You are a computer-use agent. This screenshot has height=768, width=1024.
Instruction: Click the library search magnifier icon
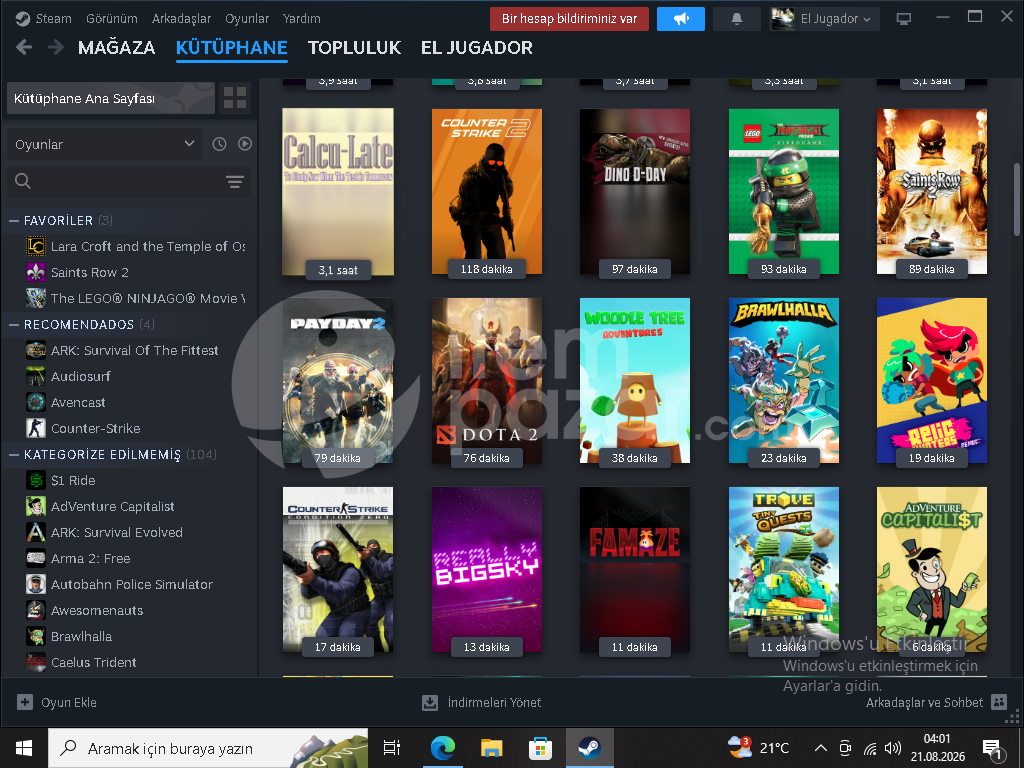click(23, 181)
